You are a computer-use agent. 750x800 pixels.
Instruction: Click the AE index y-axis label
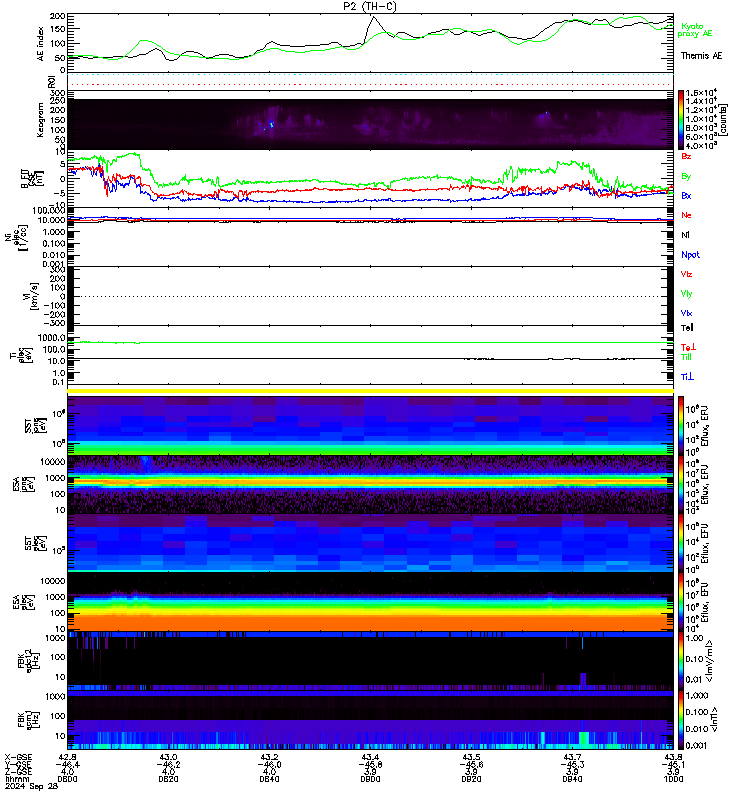tap(41, 44)
